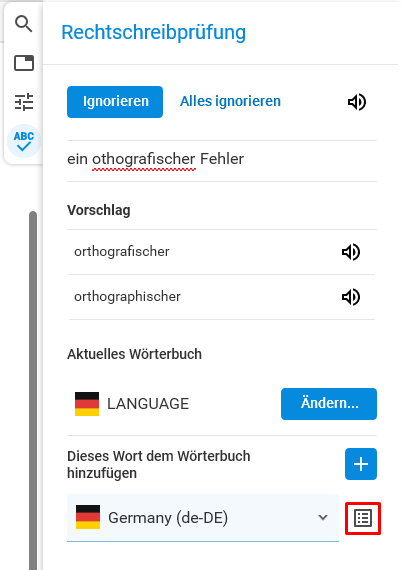Open the dictionary word list icon
Screen dimensions: 401x570
[x=363, y=518]
